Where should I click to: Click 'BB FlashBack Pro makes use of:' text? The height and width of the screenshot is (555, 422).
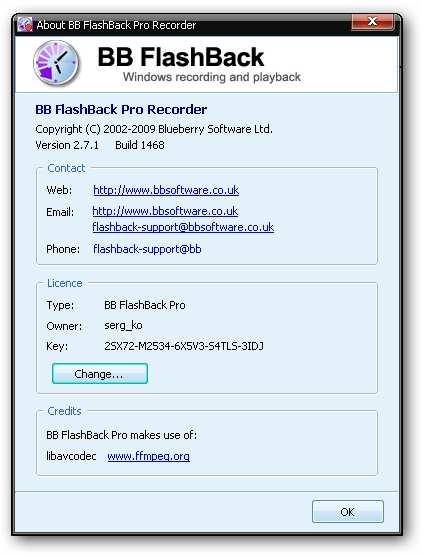[121, 435]
